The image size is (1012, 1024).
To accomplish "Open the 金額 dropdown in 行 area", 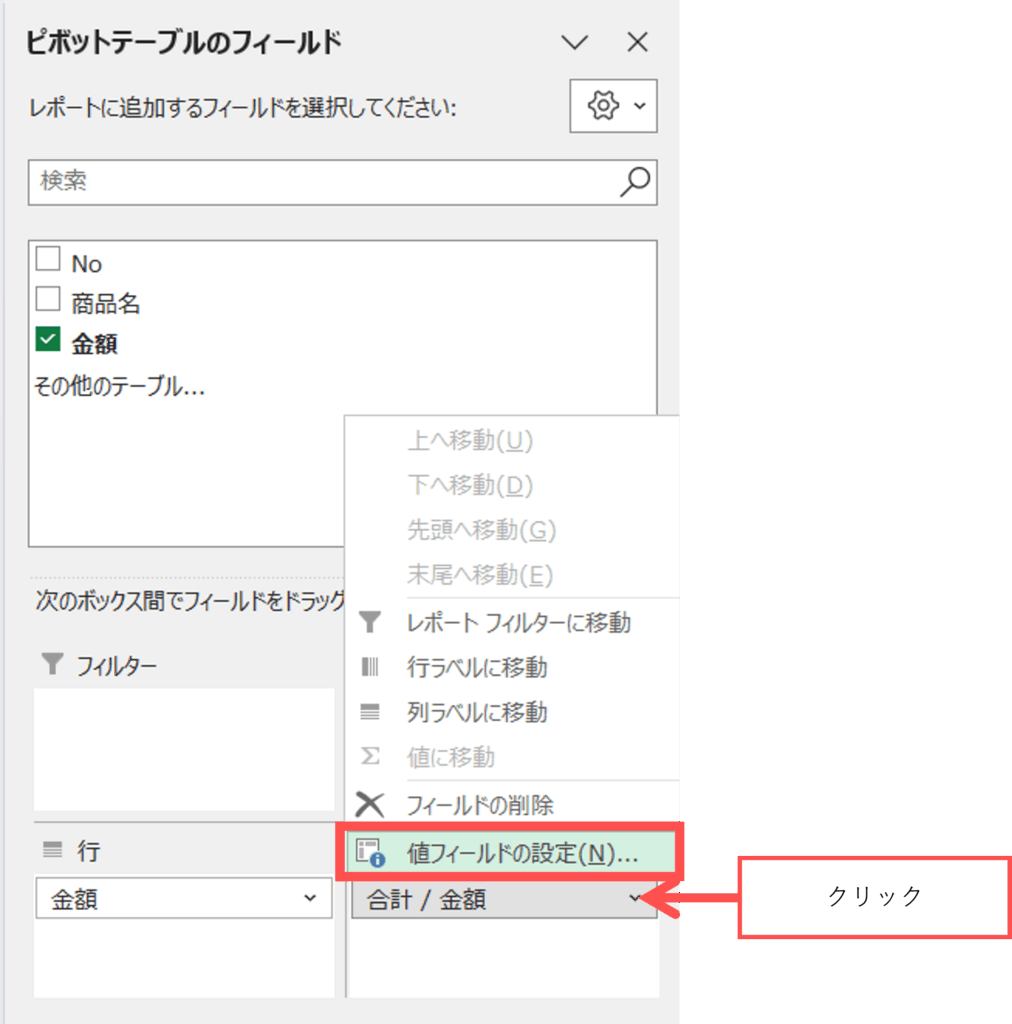I will coord(309,899).
